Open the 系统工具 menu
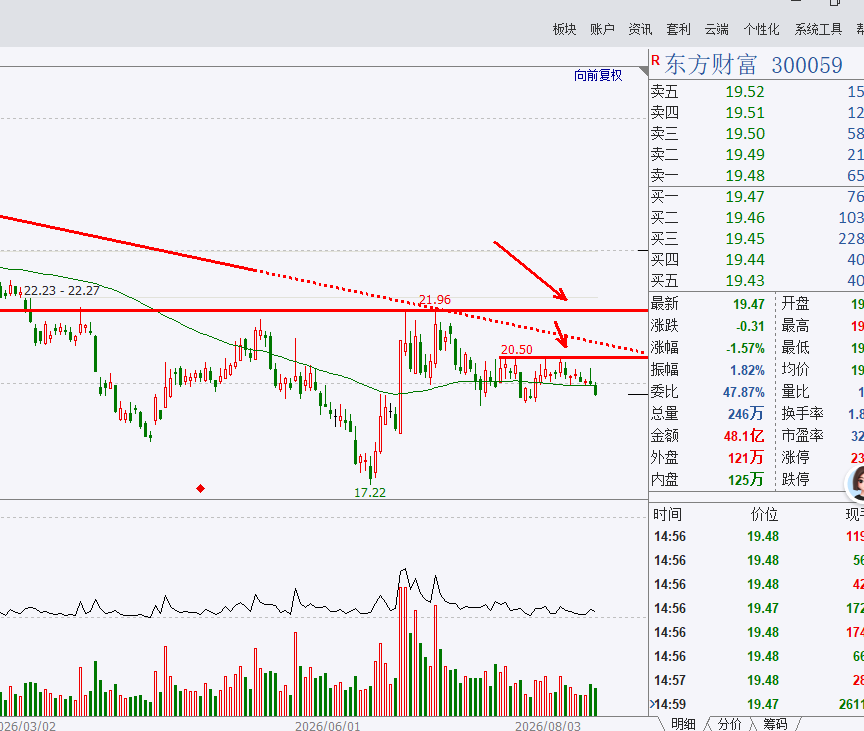 point(818,29)
